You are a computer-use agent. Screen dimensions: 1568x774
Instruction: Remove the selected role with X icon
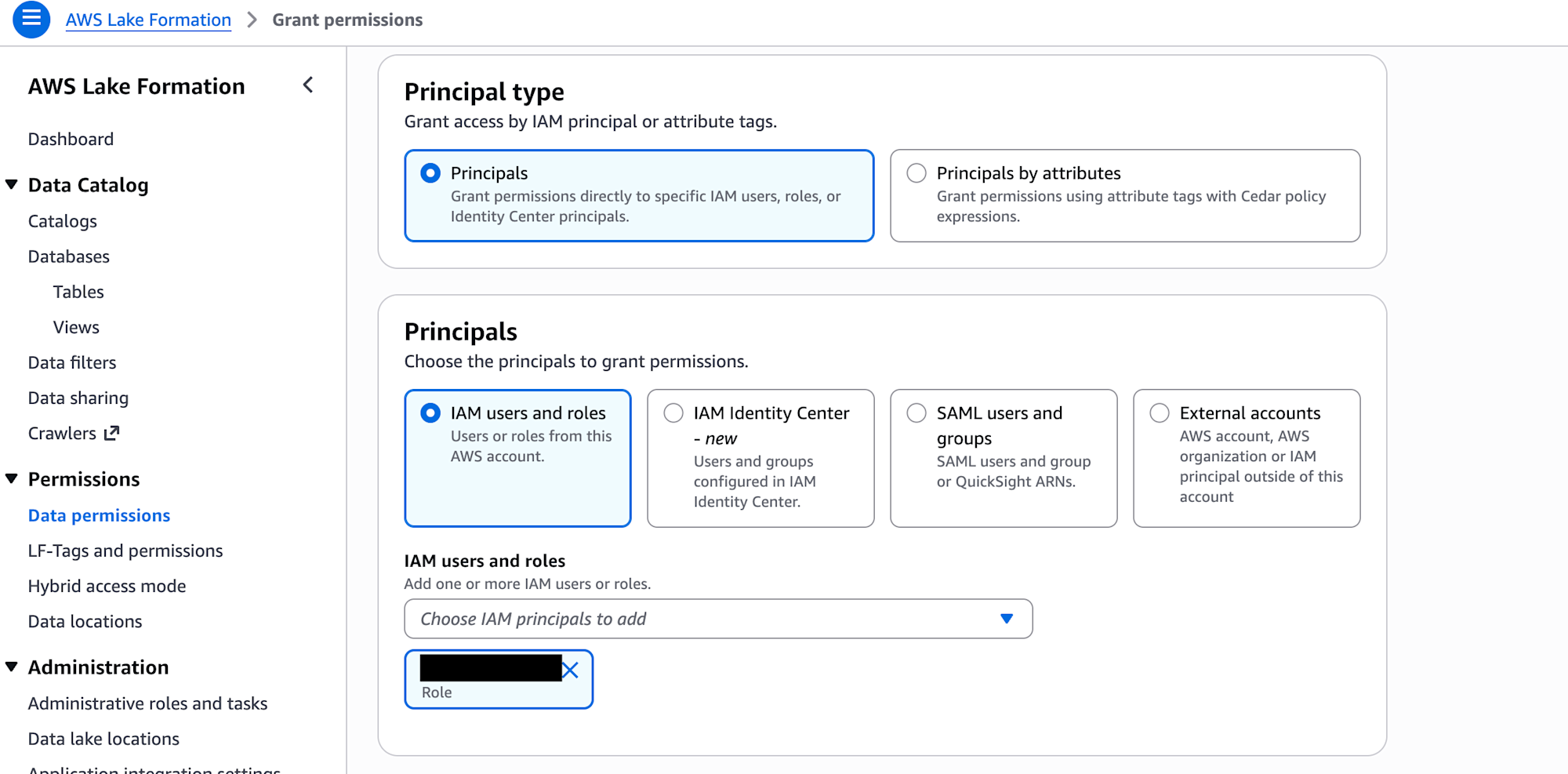(571, 670)
